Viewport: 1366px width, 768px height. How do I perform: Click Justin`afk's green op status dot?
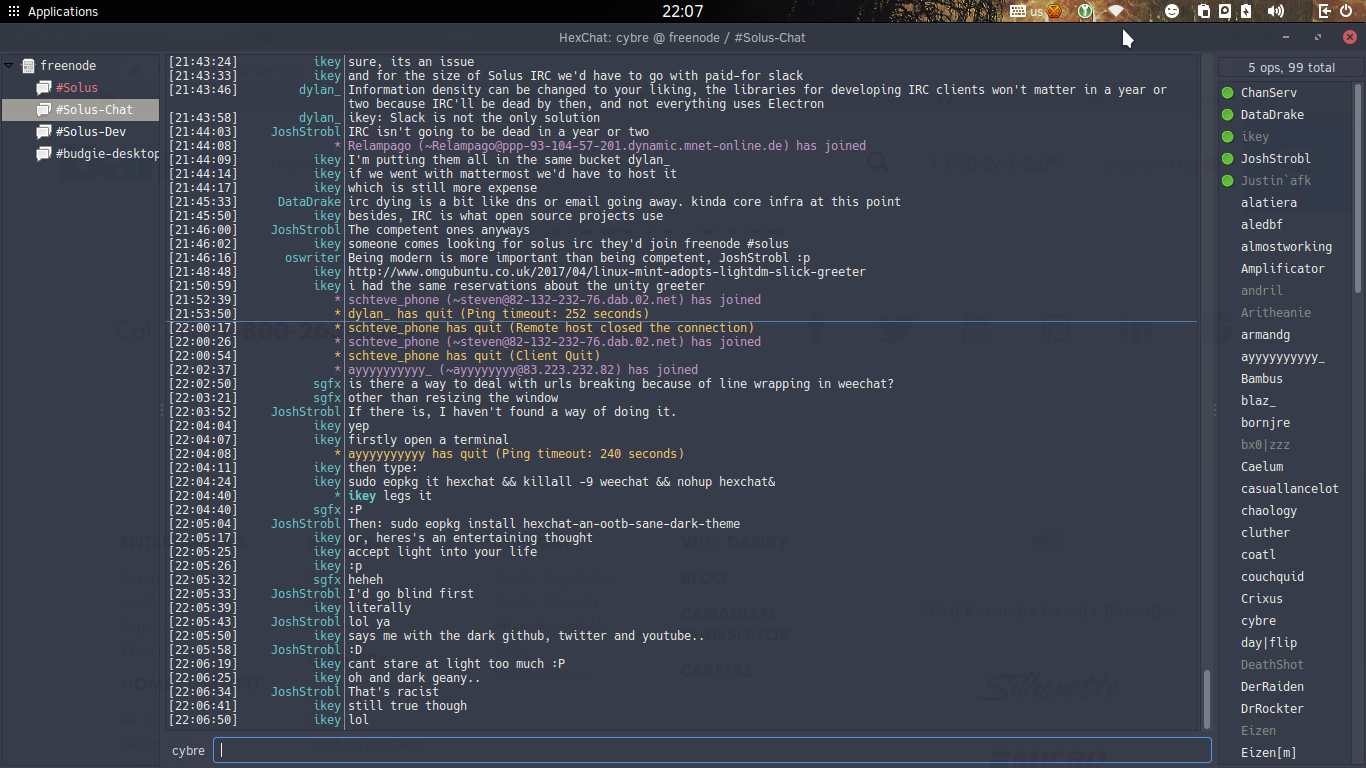(1228, 181)
